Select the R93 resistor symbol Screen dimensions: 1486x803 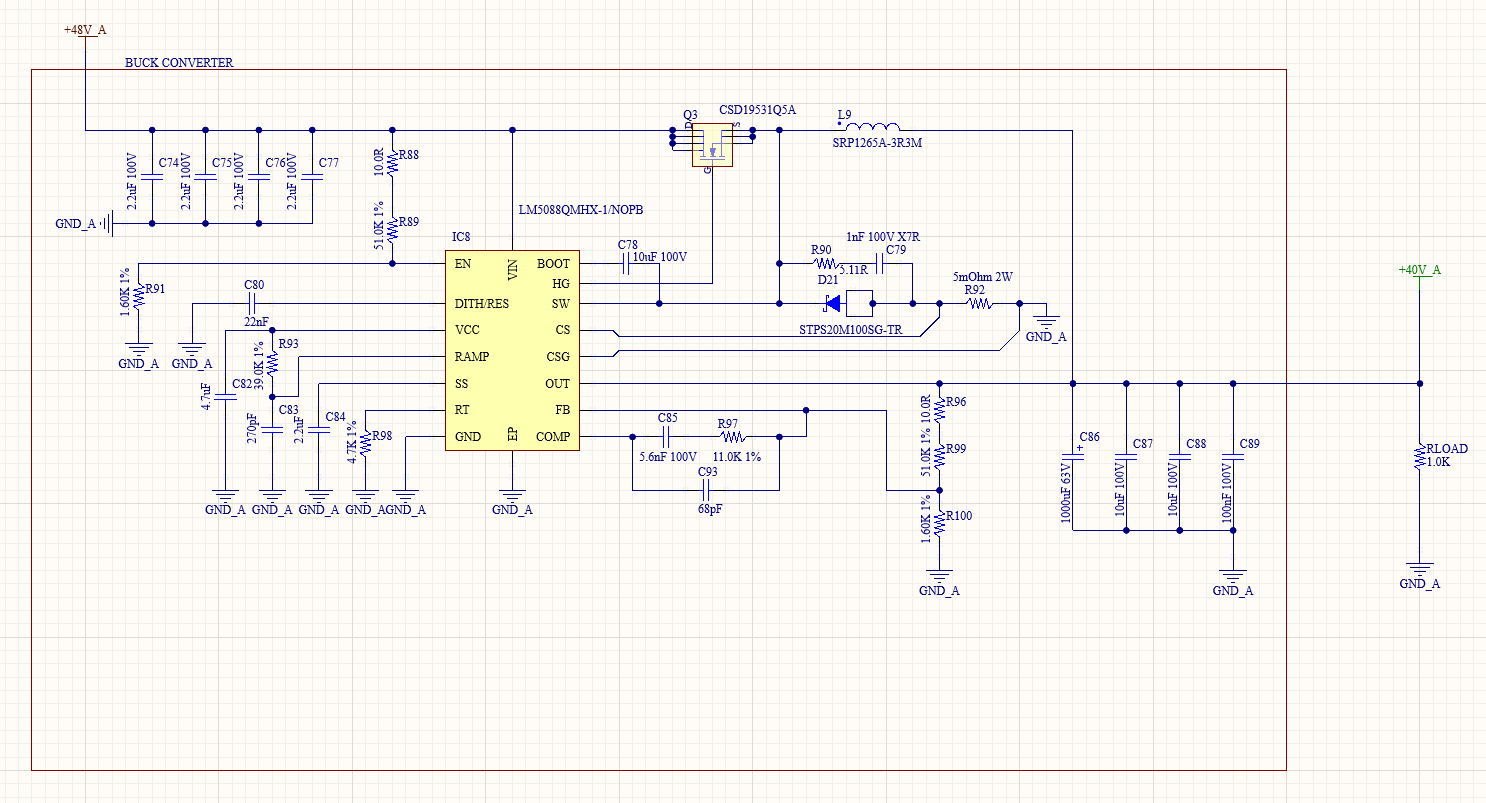(272, 362)
